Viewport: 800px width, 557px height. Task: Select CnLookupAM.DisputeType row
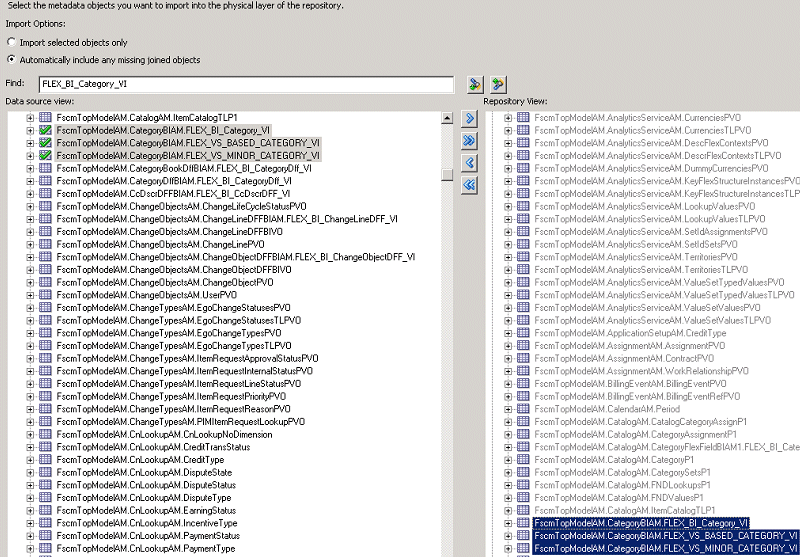(144, 498)
